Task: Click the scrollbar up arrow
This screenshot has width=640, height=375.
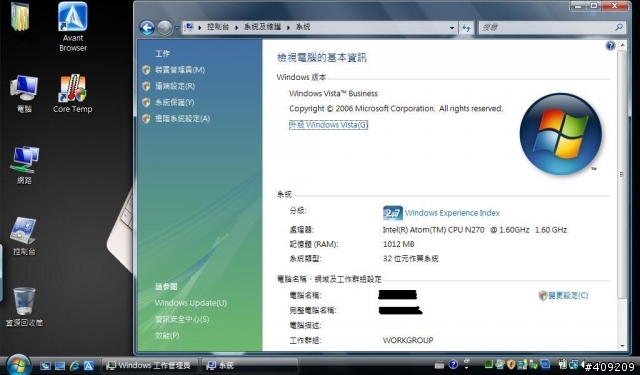Action: coord(622,45)
